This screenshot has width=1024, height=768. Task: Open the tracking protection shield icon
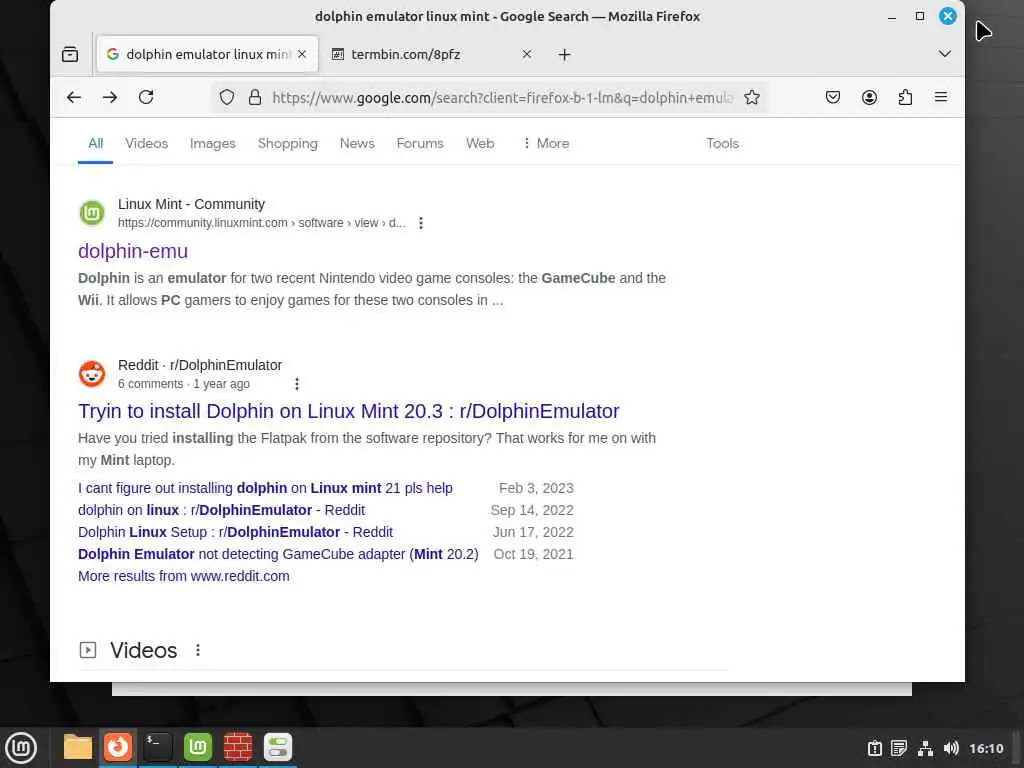click(227, 97)
